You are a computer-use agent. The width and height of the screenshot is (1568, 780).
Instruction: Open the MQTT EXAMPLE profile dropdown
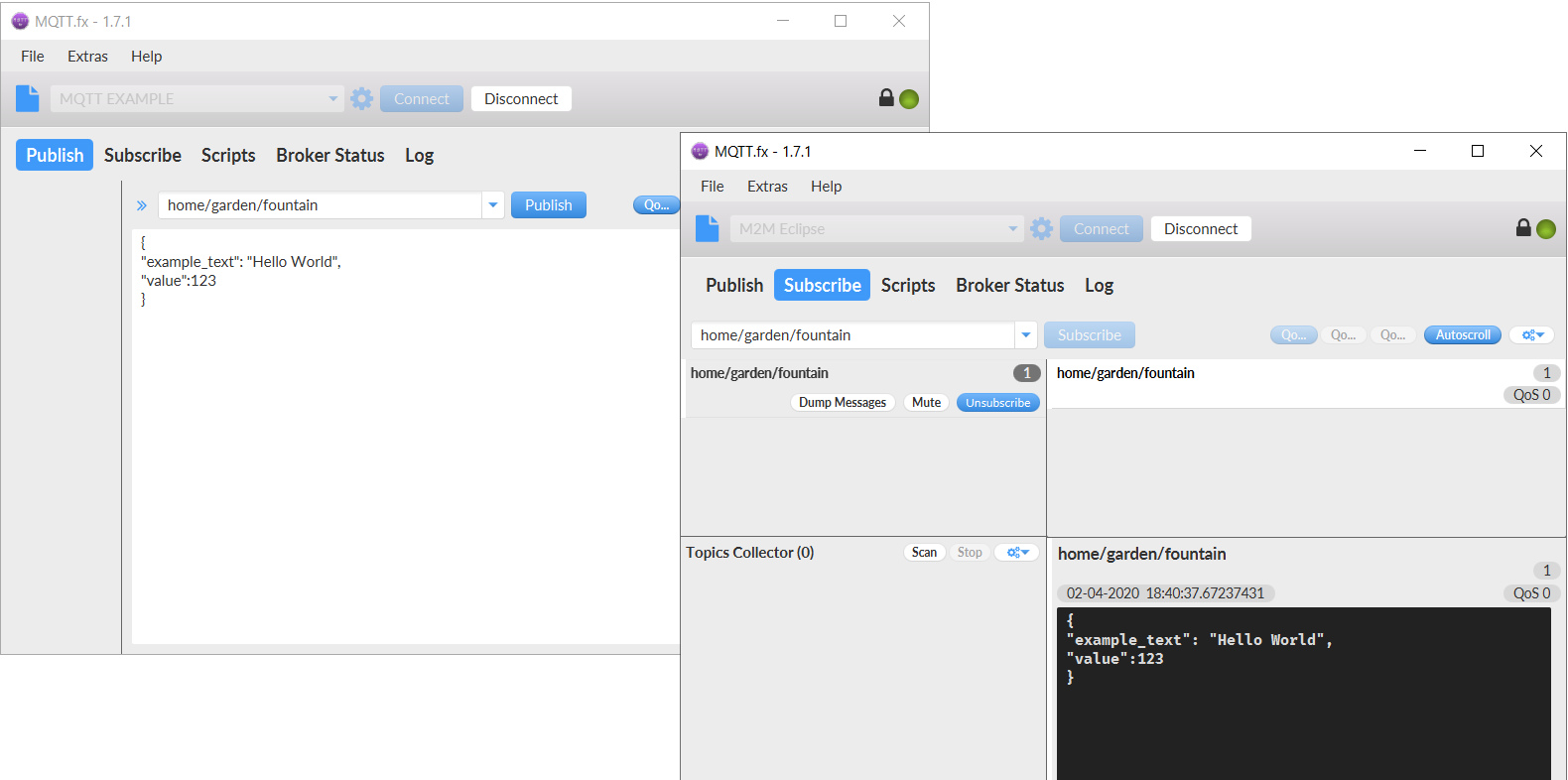coord(333,98)
